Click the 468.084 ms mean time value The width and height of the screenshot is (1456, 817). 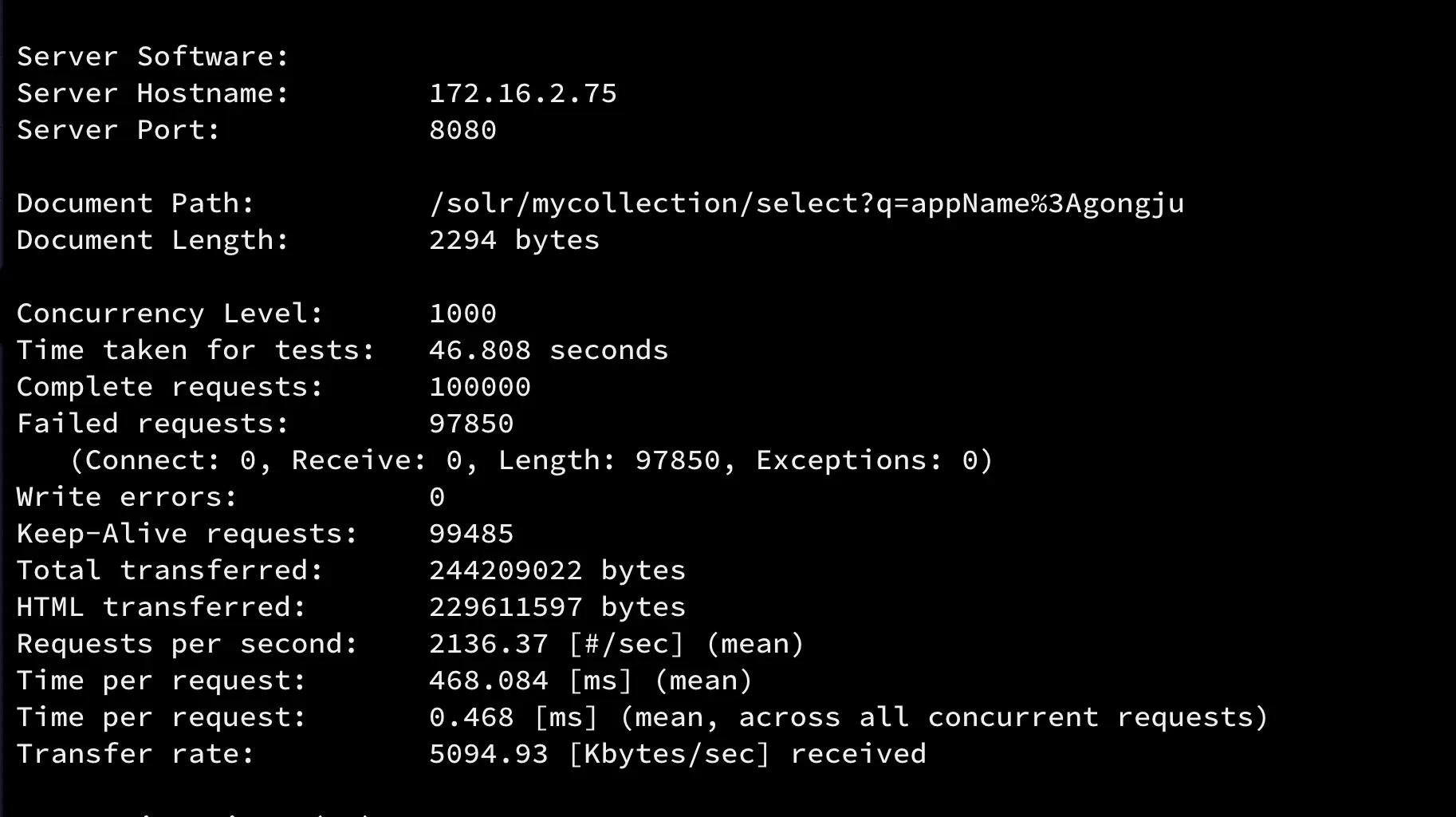coord(488,681)
